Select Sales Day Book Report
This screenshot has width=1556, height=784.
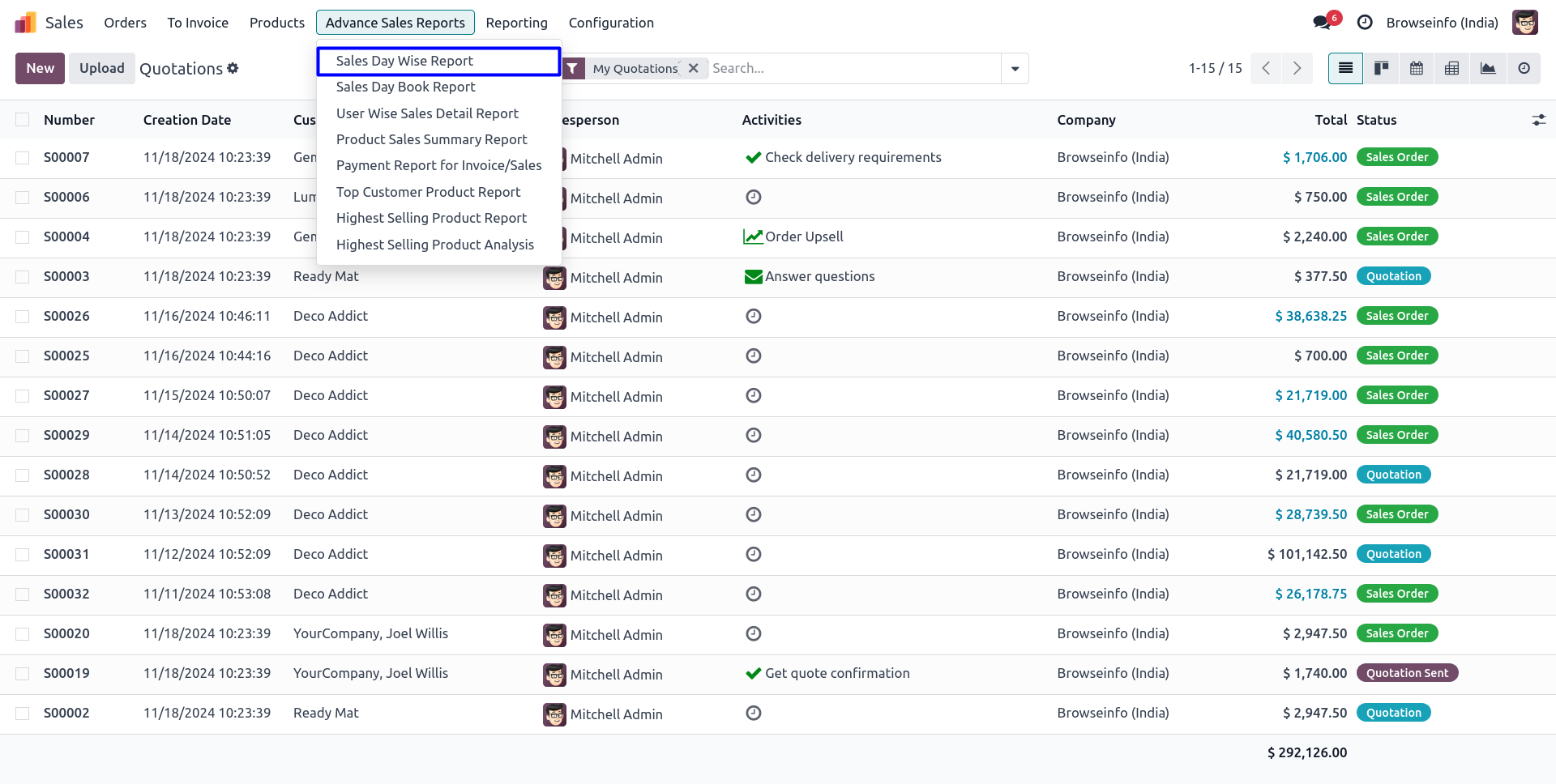tap(405, 87)
